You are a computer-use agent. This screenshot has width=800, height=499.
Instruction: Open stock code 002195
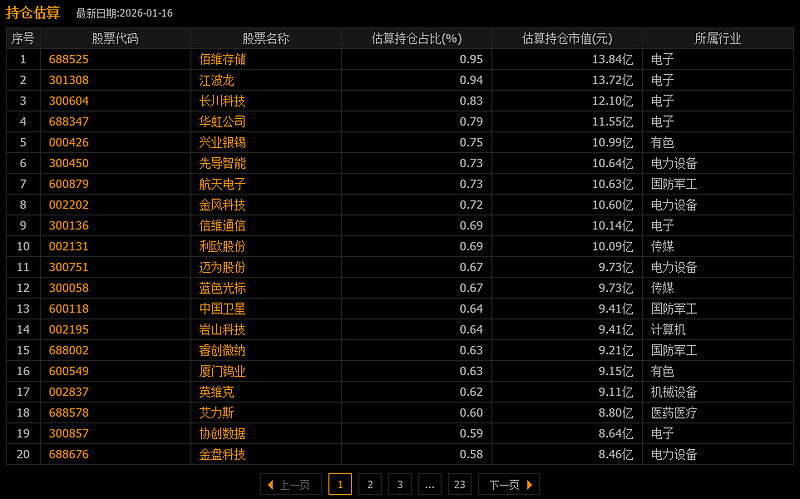click(x=69, y=330)
